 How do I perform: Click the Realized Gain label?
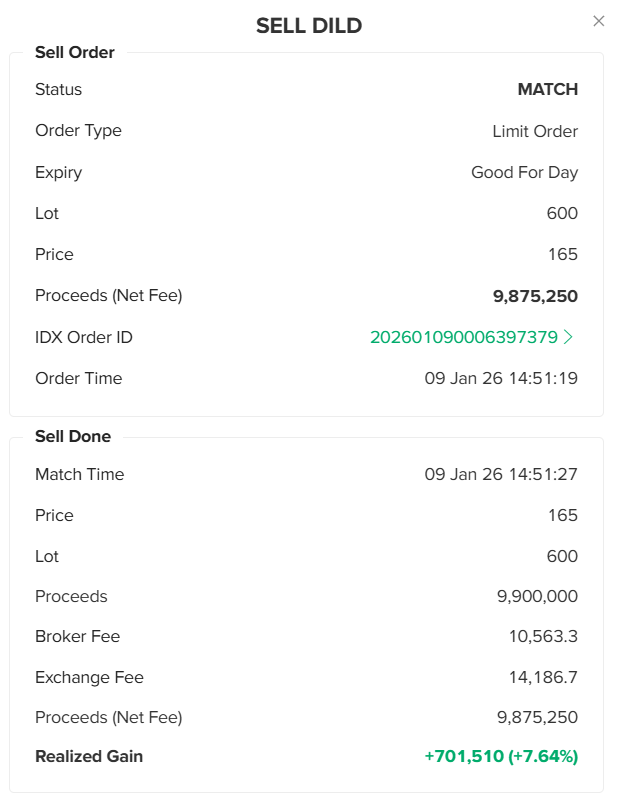[x=89, y=757]
